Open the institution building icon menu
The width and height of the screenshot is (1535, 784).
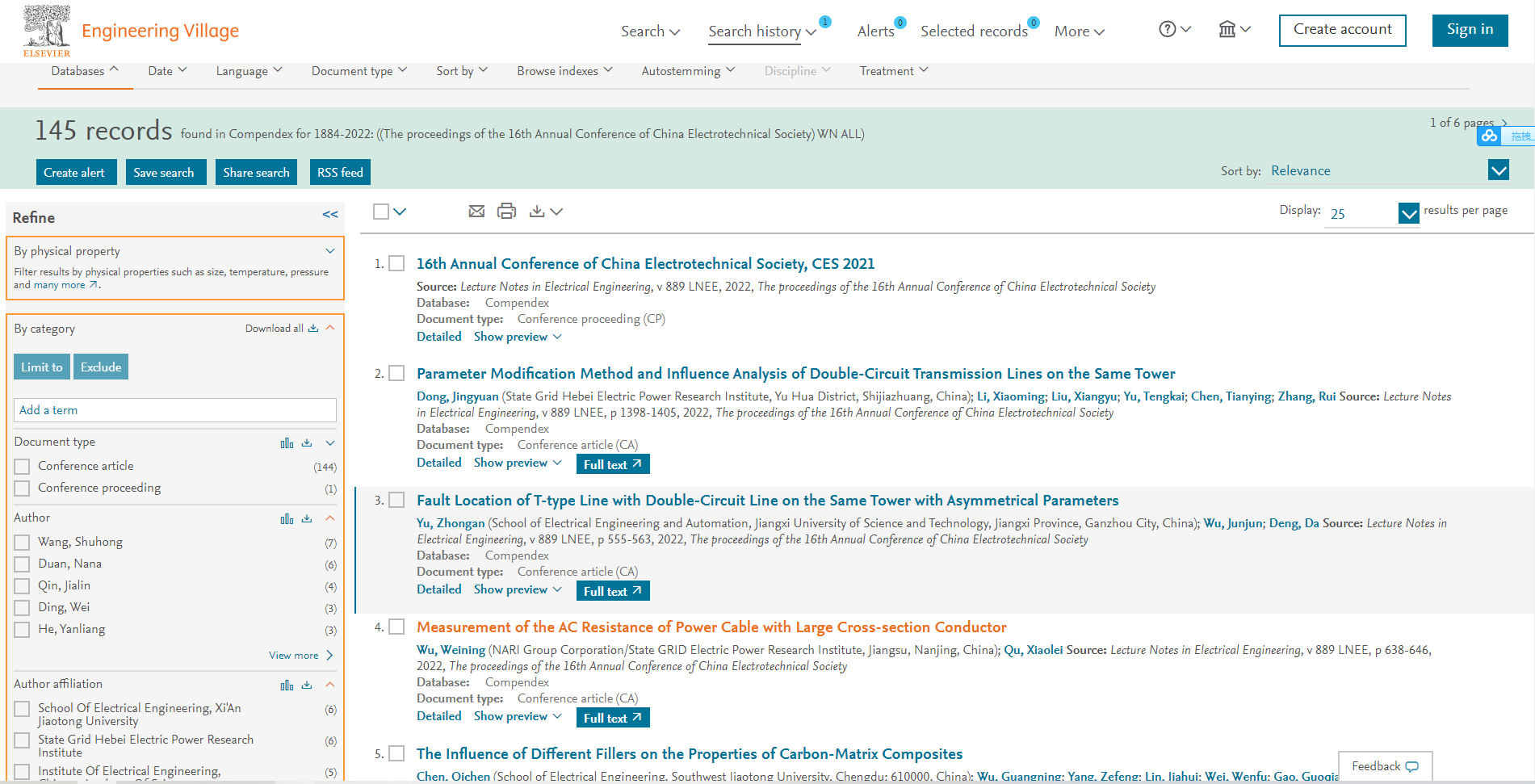pyautogui.click(x=1227, y=30)
